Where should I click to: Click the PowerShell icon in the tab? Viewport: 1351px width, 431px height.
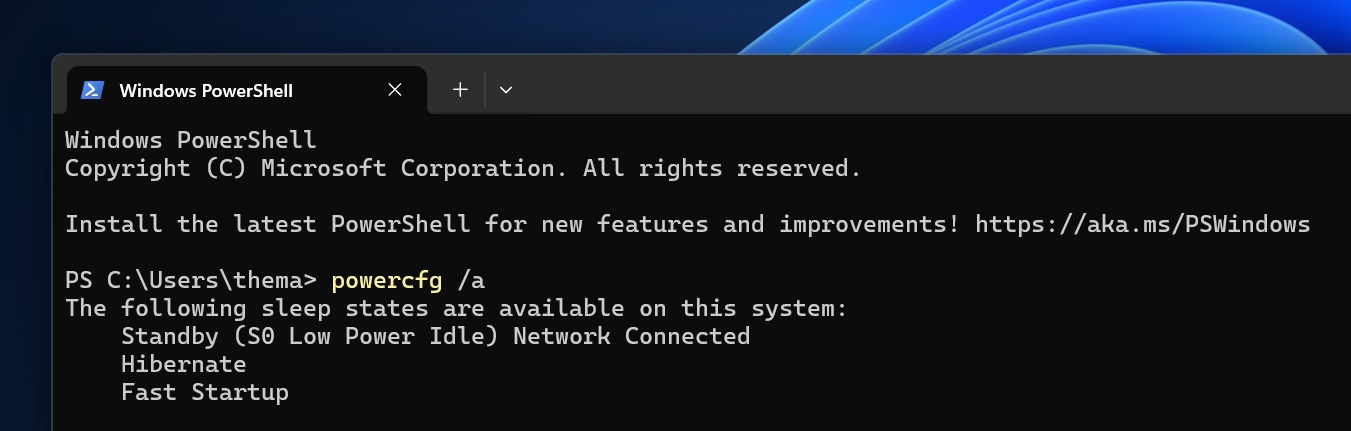click(x=93, y=90)
